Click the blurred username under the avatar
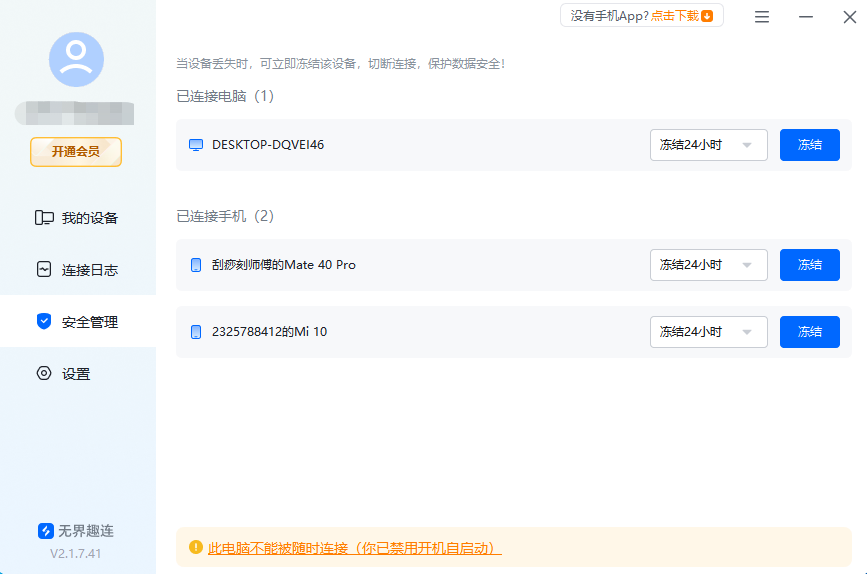 coord(75,113)
